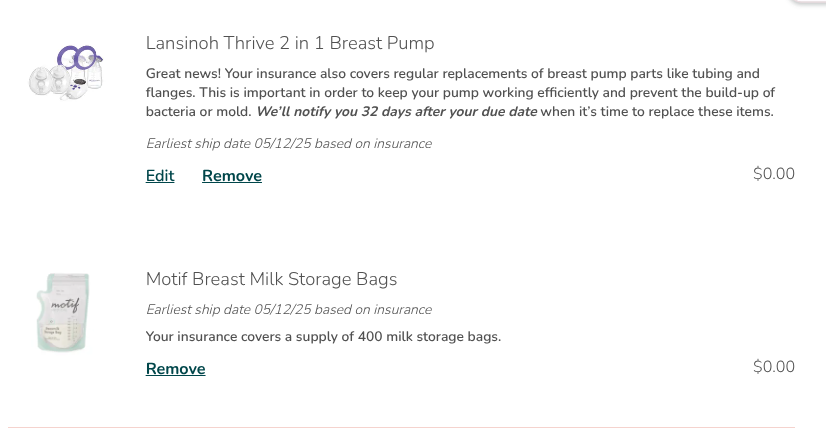Screen dimensions: 826x430
Task: Click the purple flange rings in pump image
Action: coord(77,57)
